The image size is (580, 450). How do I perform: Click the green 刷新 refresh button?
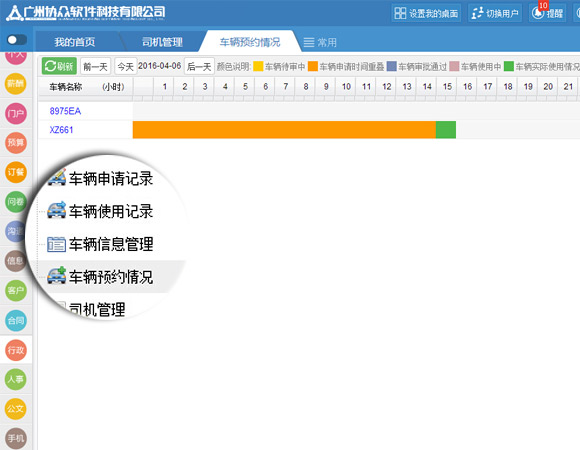[59, 66]
